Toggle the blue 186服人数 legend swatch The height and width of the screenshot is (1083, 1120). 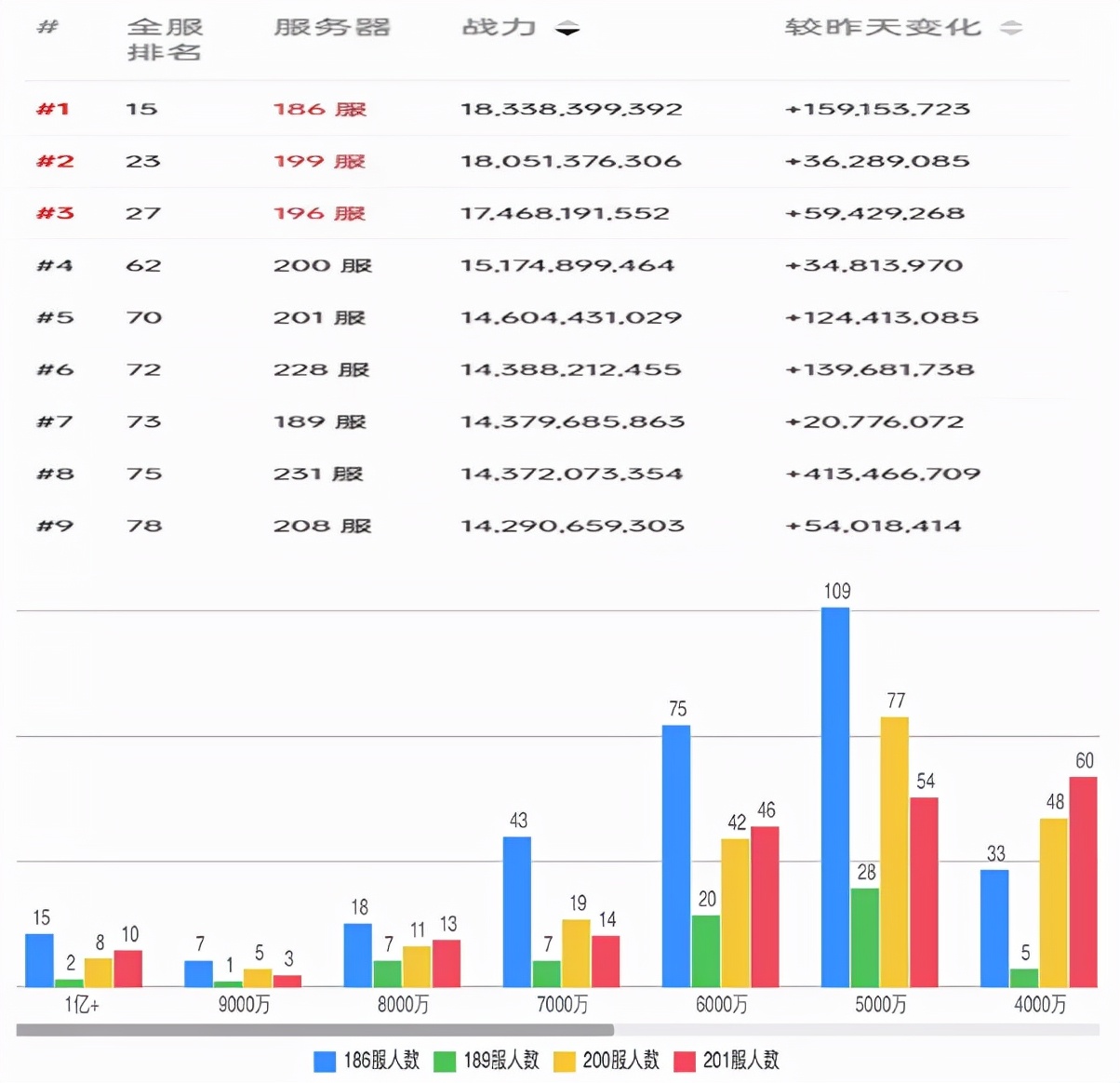[x=325, y=1061]
